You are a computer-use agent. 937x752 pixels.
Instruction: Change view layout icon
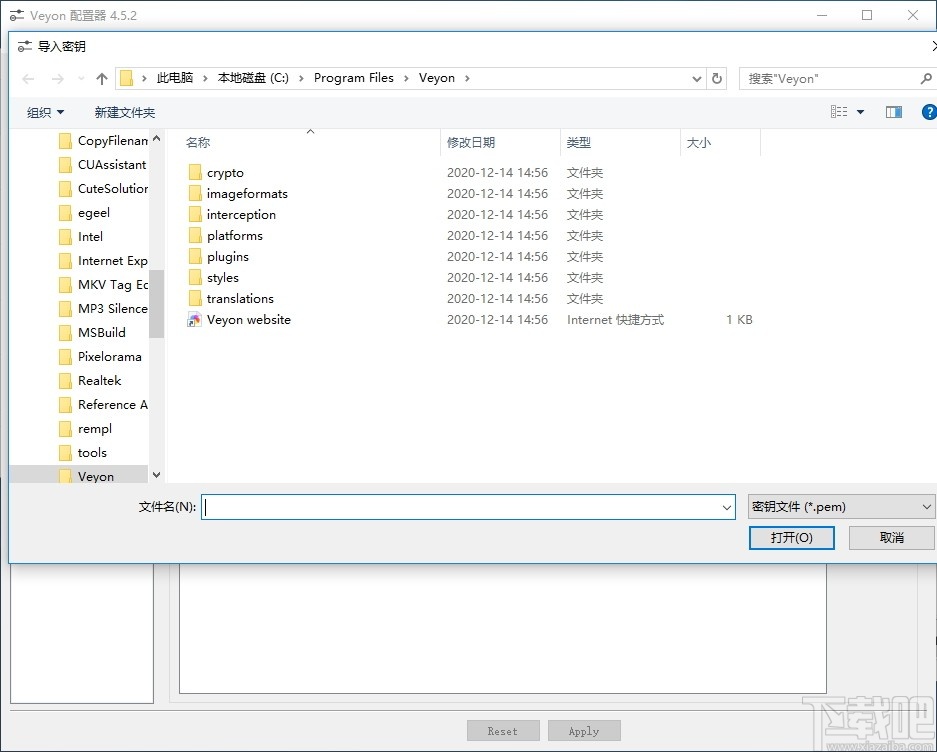pos(839,112)
